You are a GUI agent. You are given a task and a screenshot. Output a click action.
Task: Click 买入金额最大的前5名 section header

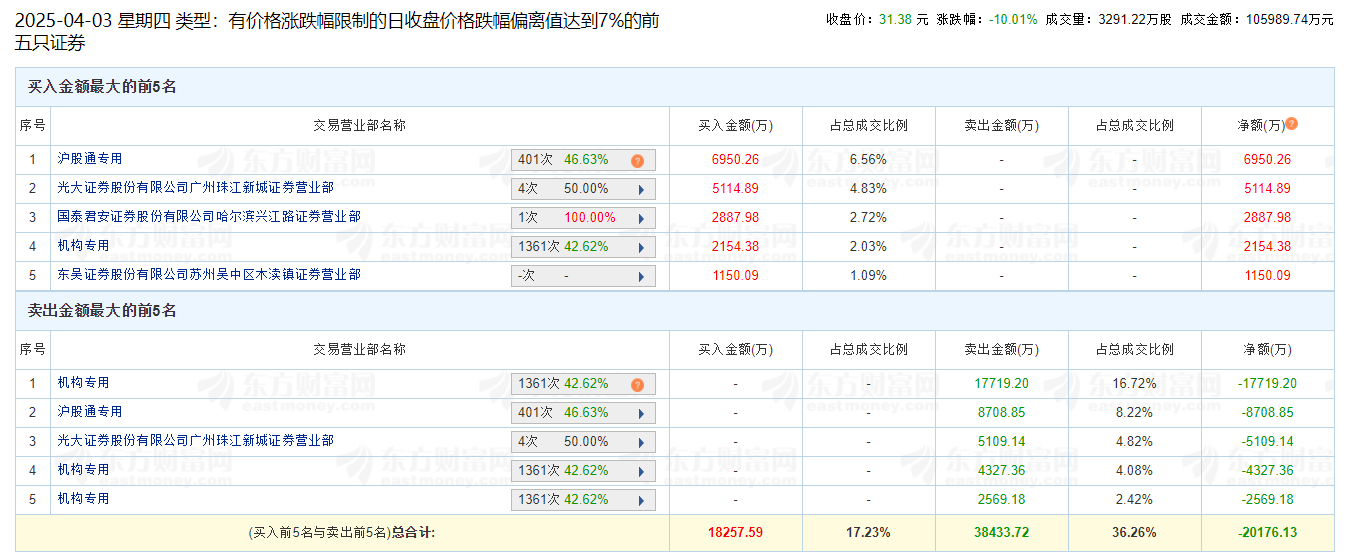click(102, 87)
